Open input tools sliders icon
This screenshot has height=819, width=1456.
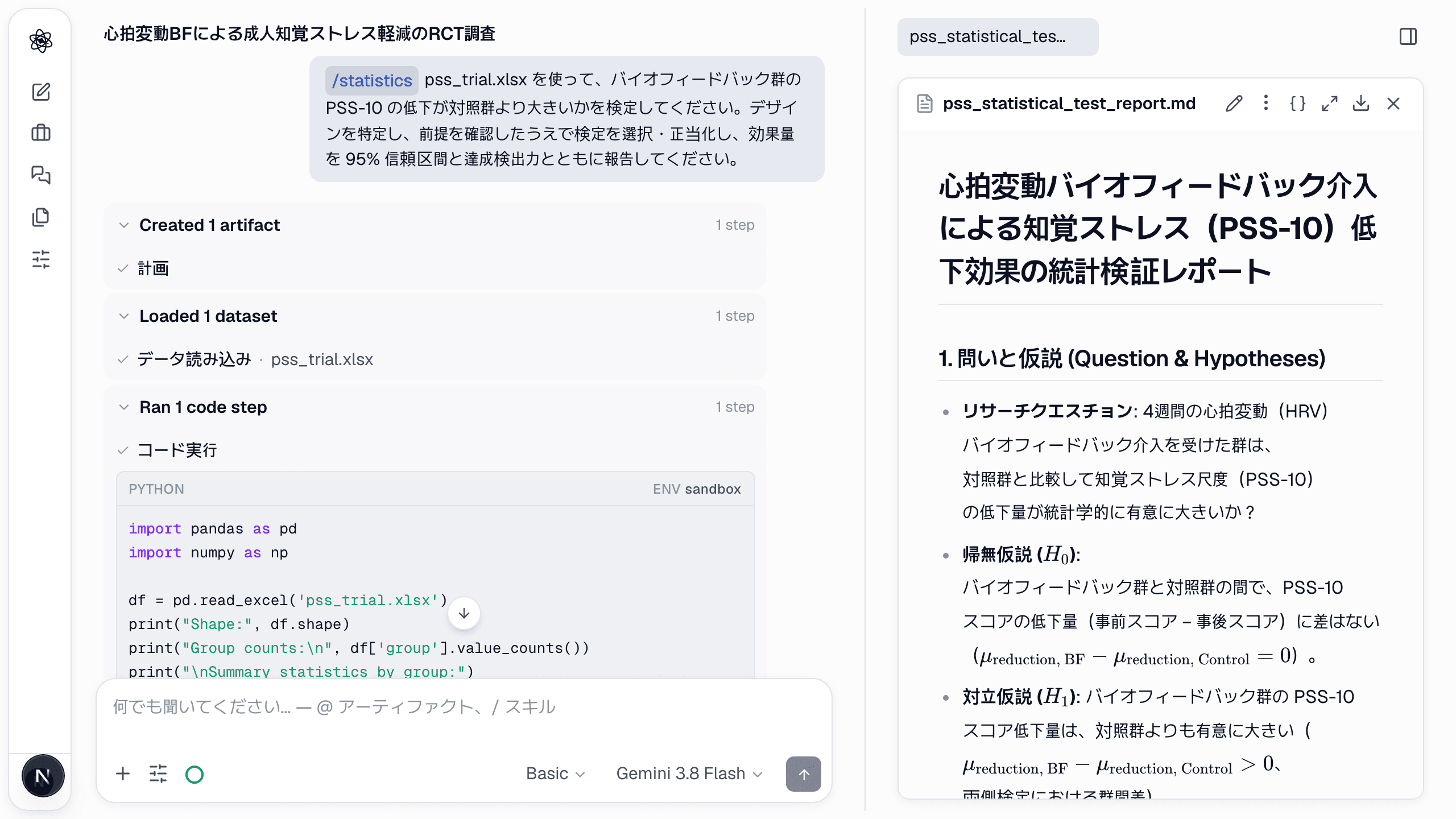158,773
